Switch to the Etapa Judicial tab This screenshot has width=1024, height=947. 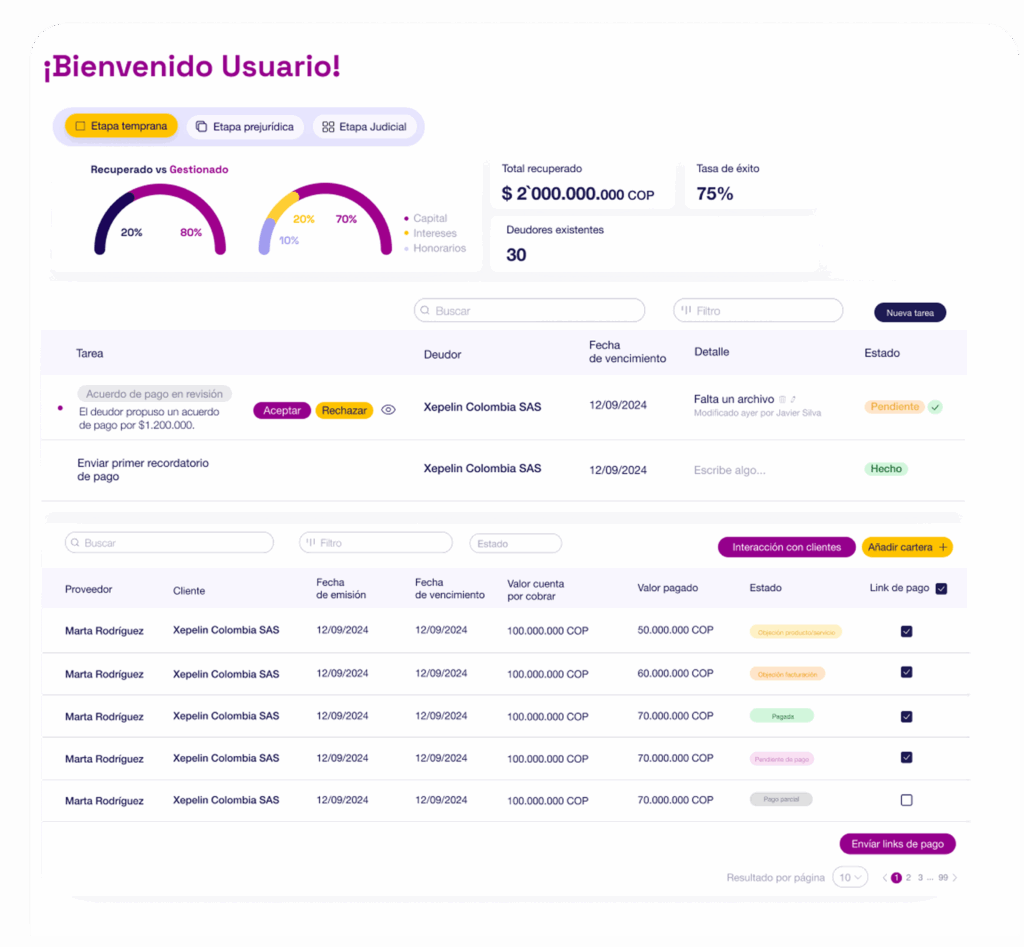364,127
